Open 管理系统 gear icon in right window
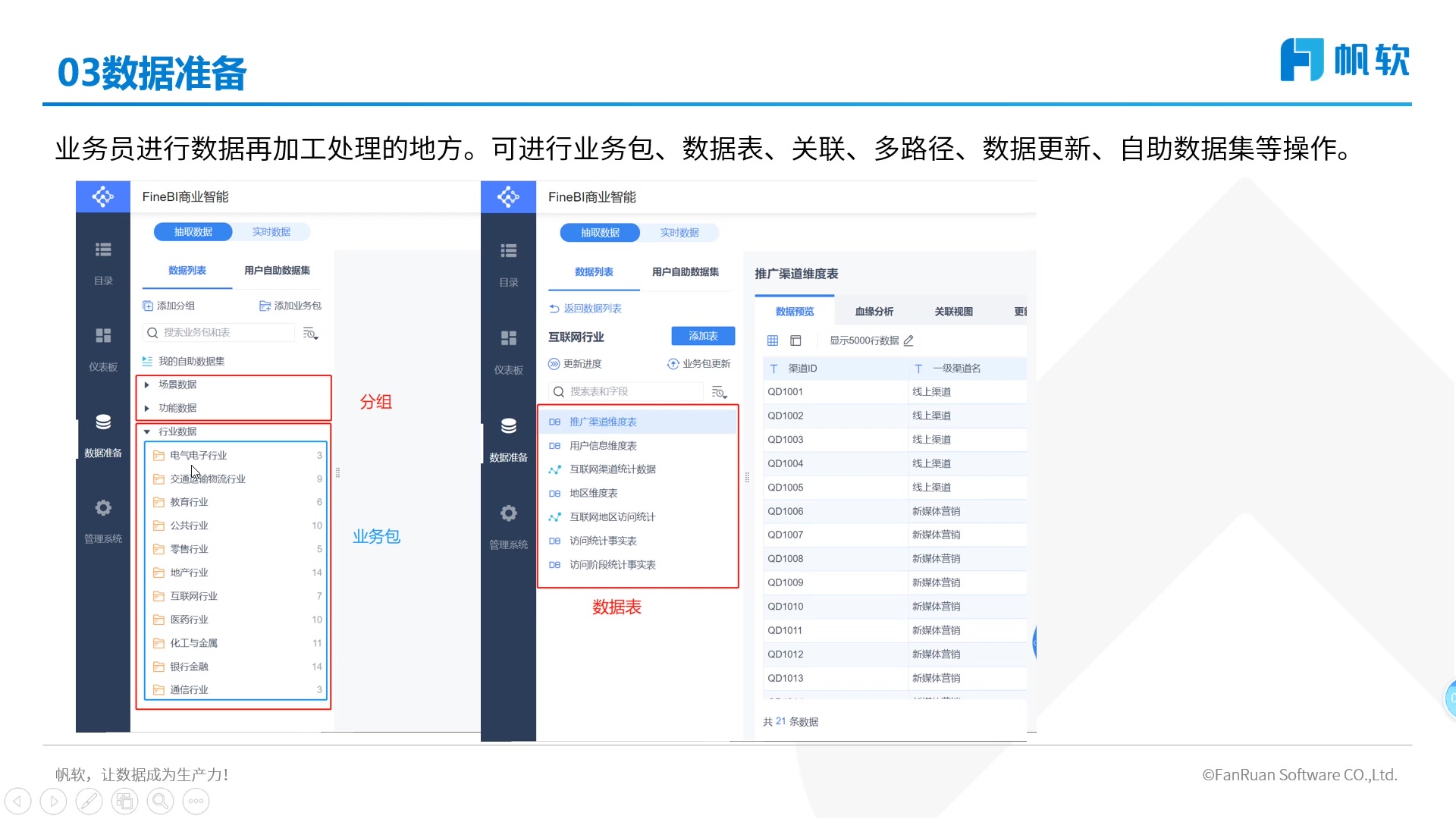The height and width of the screenshot is (819, 1456). [x=509, y=513]
